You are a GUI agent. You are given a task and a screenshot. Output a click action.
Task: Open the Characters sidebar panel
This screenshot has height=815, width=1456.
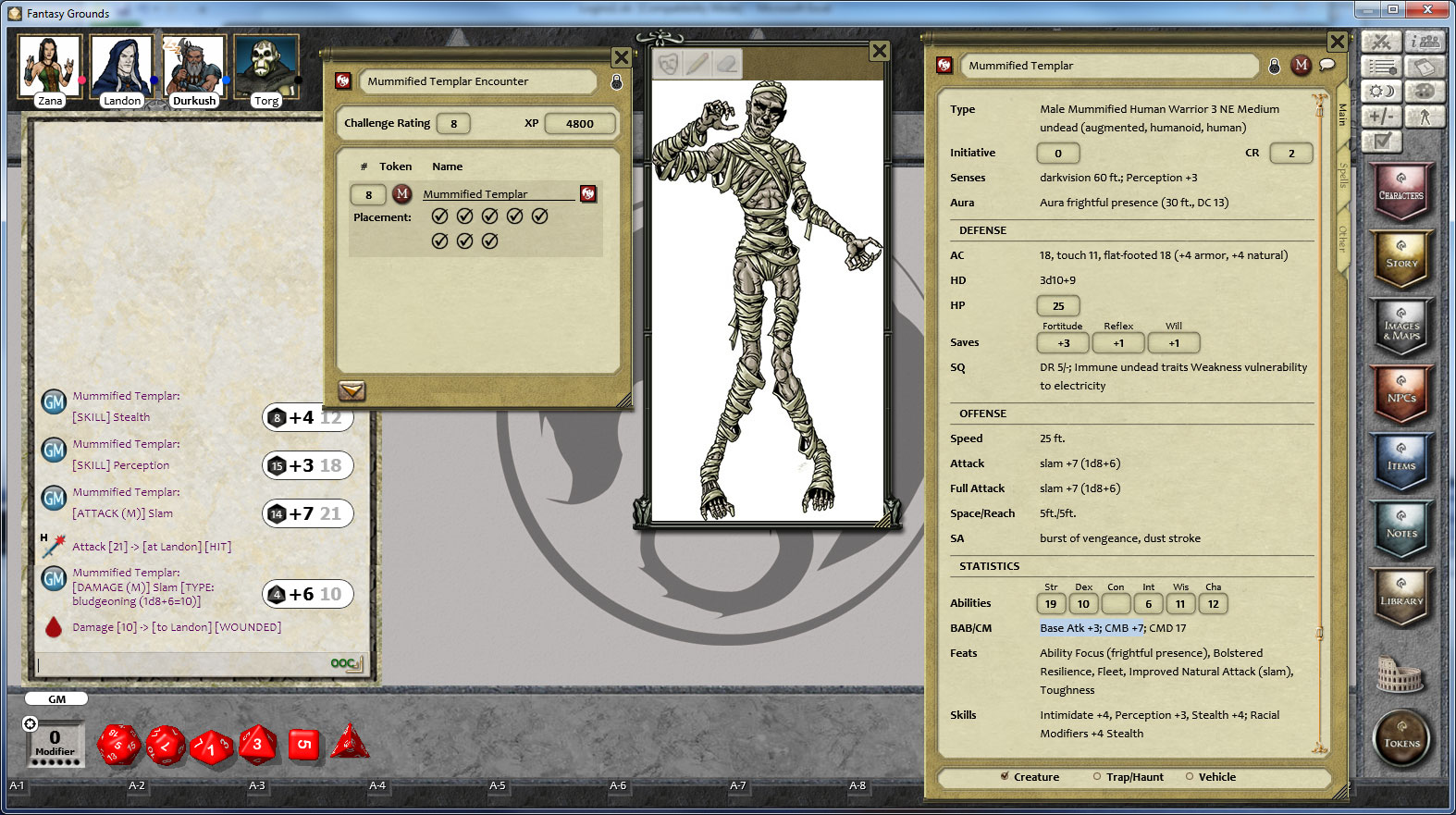coord(1401,192)
